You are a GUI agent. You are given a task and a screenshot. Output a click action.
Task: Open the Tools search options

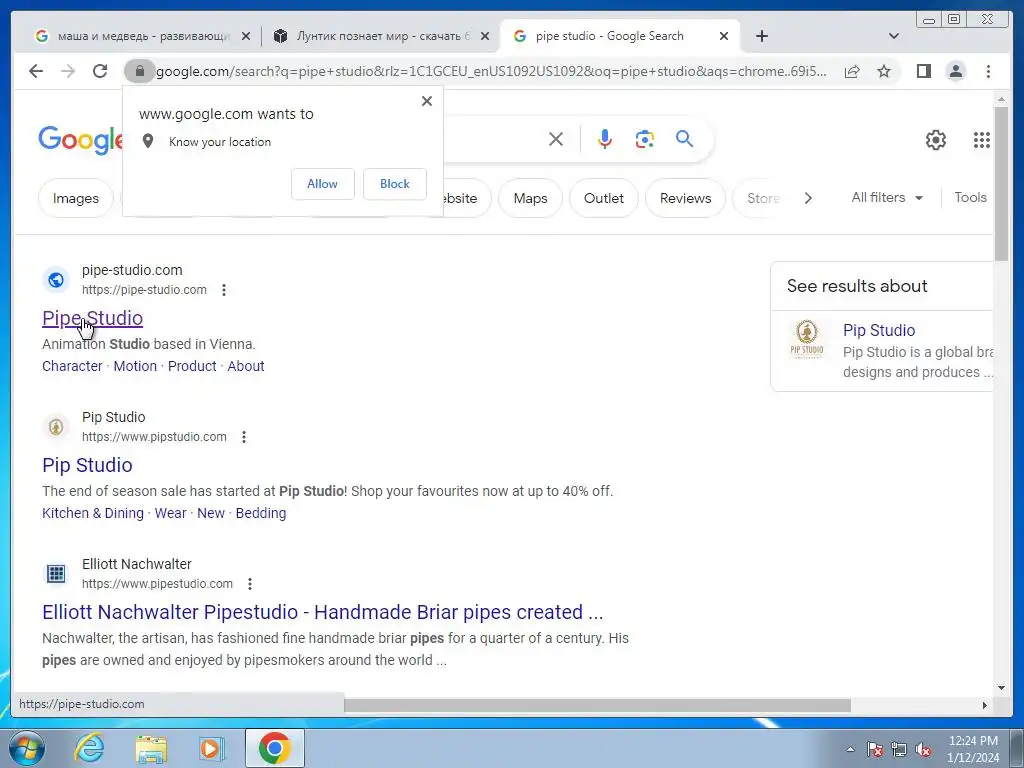(970, 197)
